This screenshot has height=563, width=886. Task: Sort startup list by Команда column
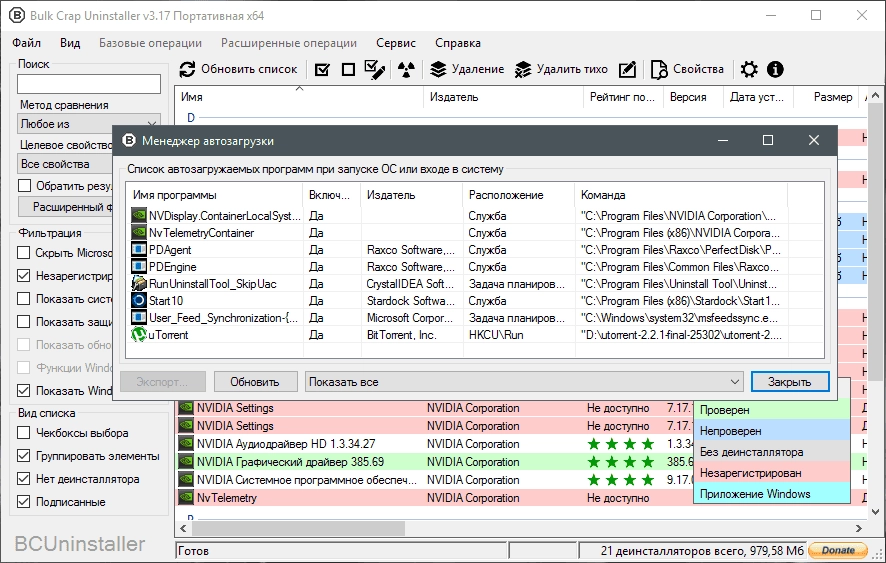click(680, 195)
